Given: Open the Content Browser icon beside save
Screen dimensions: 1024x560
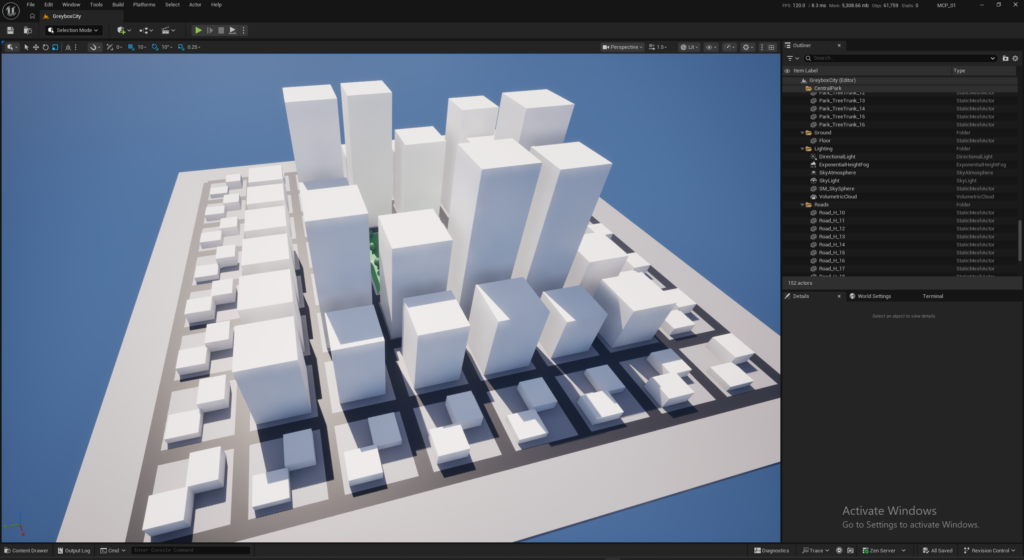Looking at the screenshot, I should pos(27,30).
